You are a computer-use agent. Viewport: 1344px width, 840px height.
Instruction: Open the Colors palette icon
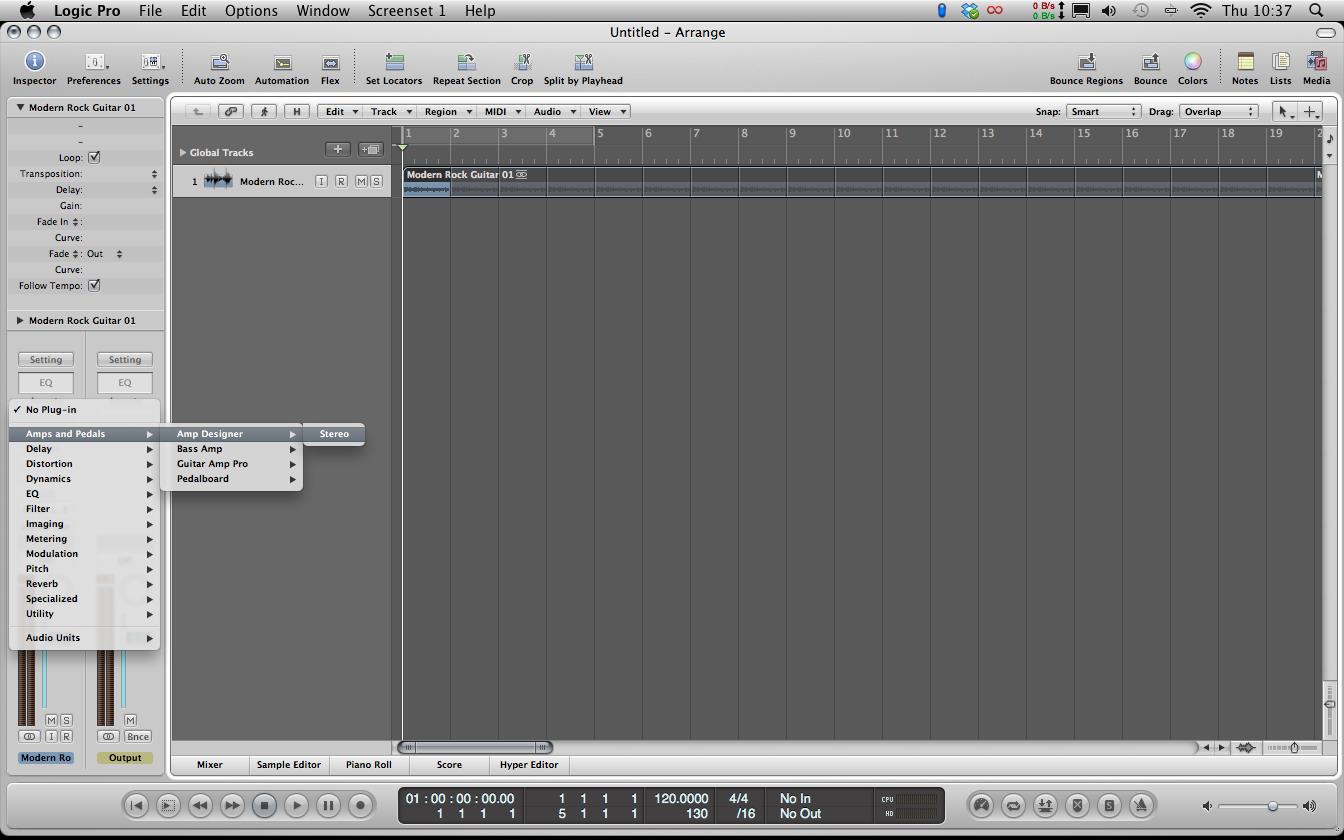pos(1192,63)
